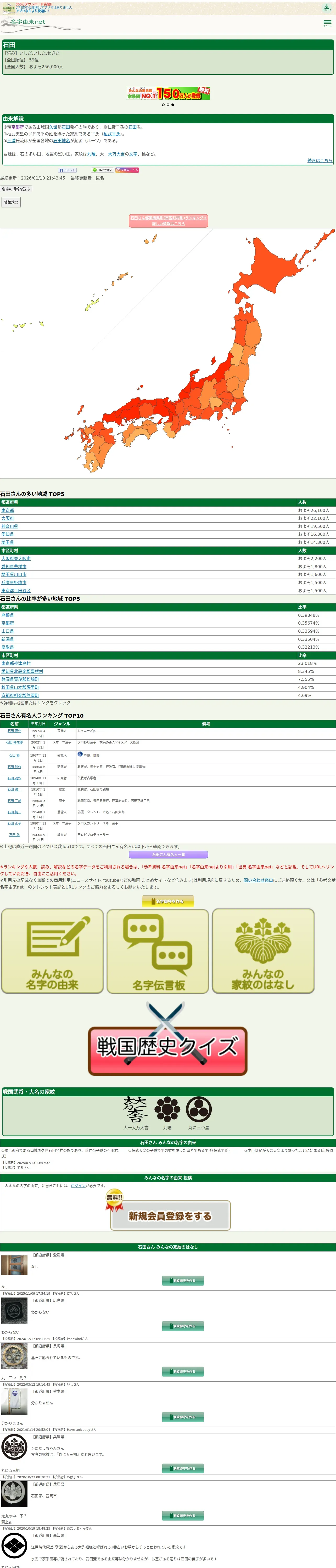Viewport: 336px width, 1568px height.
Task: Open the 問い合わせ窓口 link
Action: point(259,880)
